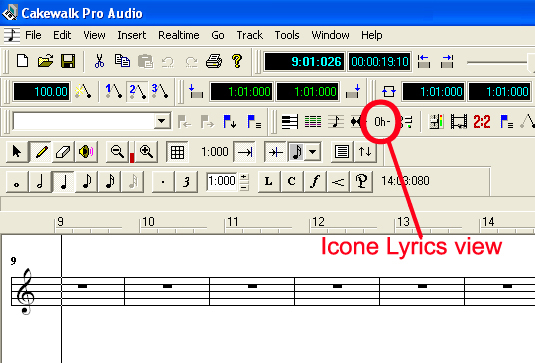535x363 pixels.
Task: Click the Paste clipboard icon
Action: [146, 61]
